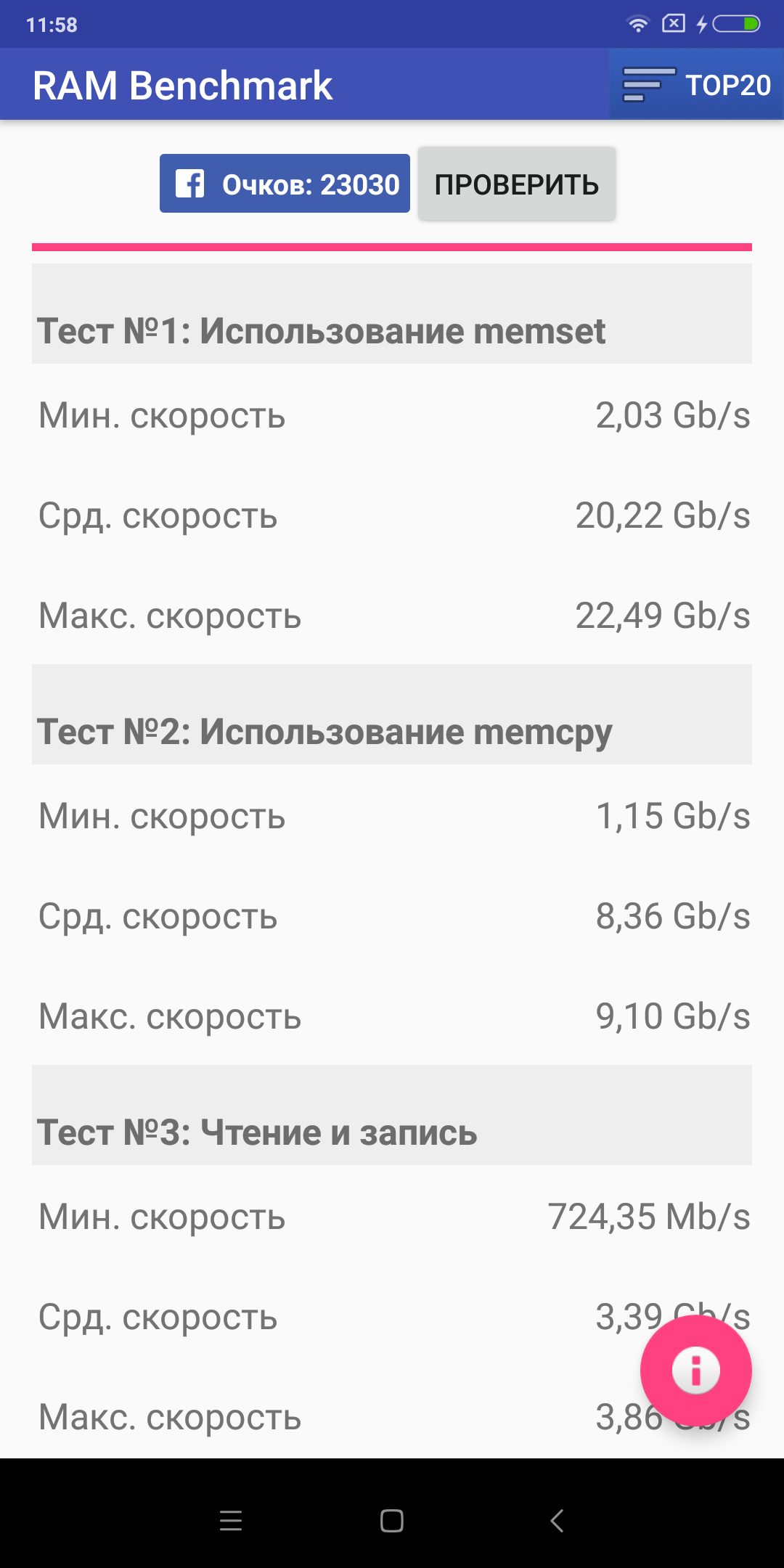This screenshot has height=1568, width=784.
Task: Open the recent apps menu icon
Action: point(231,1520)
